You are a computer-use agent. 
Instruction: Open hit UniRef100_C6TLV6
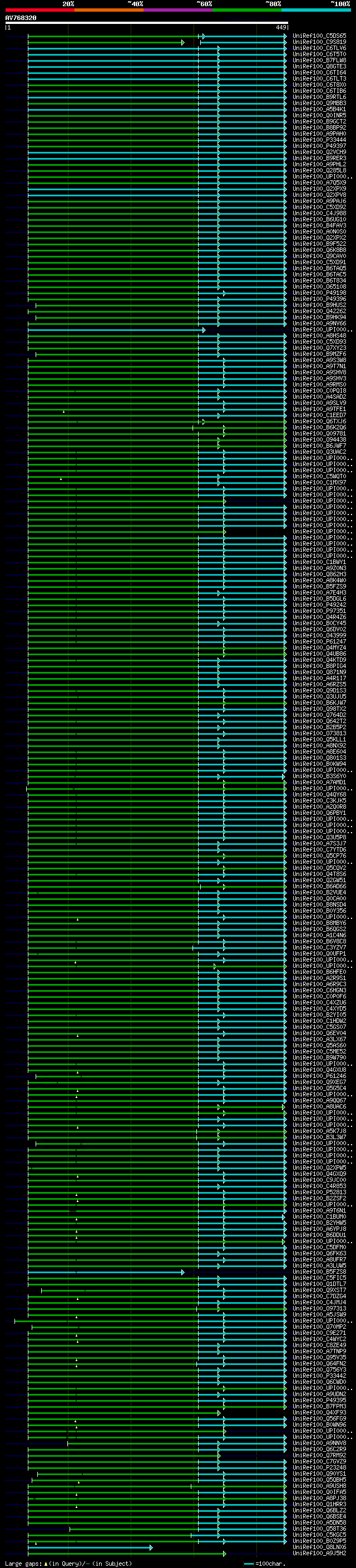click(319, 49)
